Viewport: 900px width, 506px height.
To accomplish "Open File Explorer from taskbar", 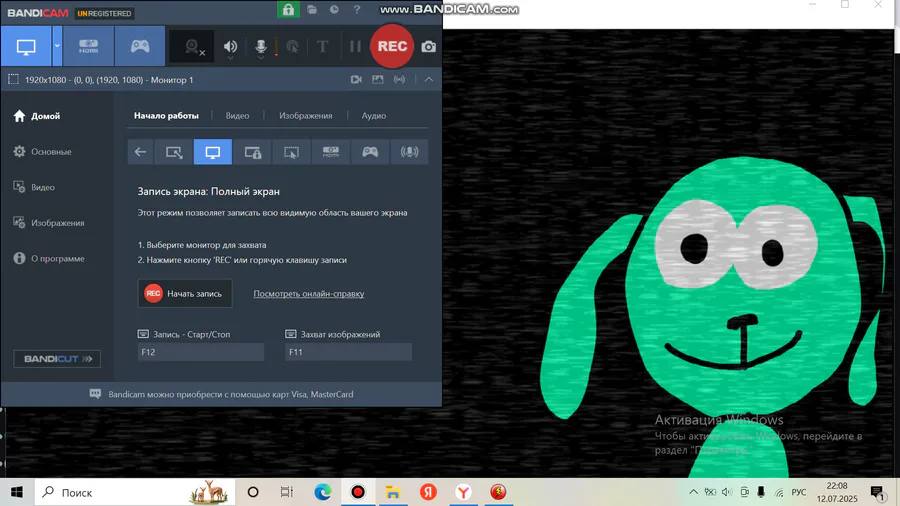I will pos(393,492).
